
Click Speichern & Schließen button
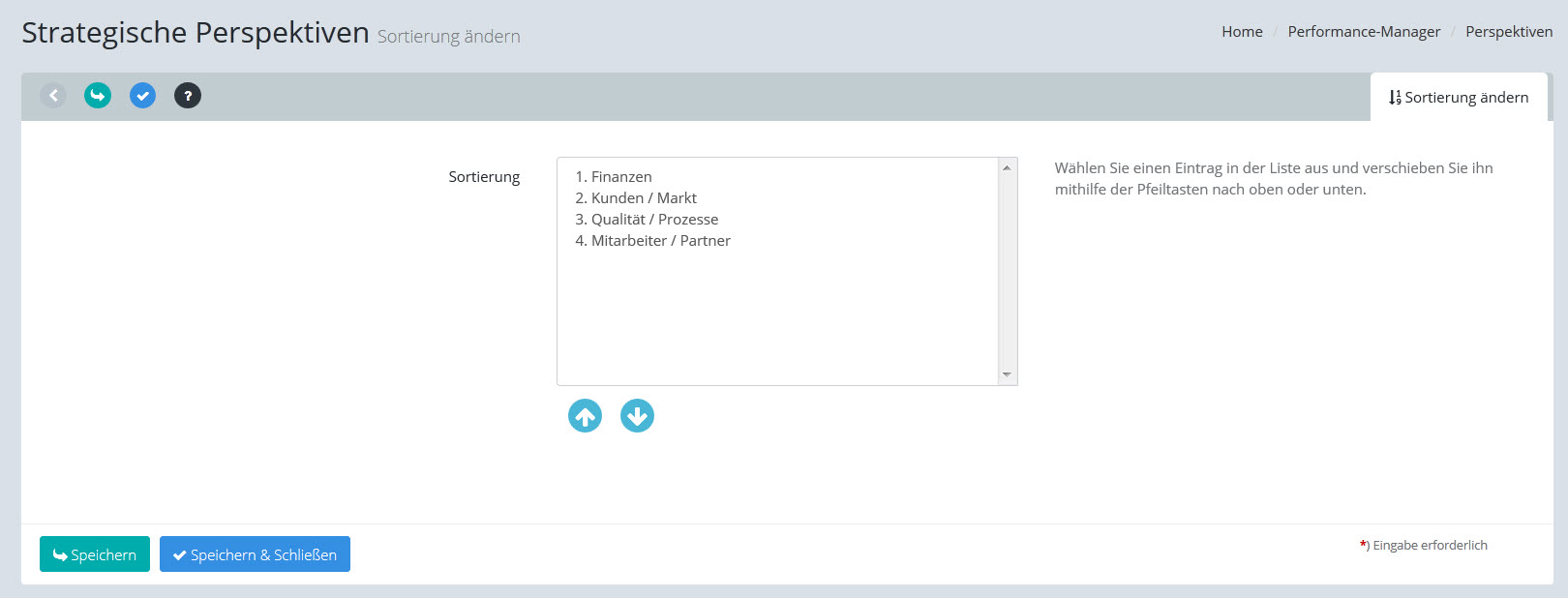pos(255,554)
